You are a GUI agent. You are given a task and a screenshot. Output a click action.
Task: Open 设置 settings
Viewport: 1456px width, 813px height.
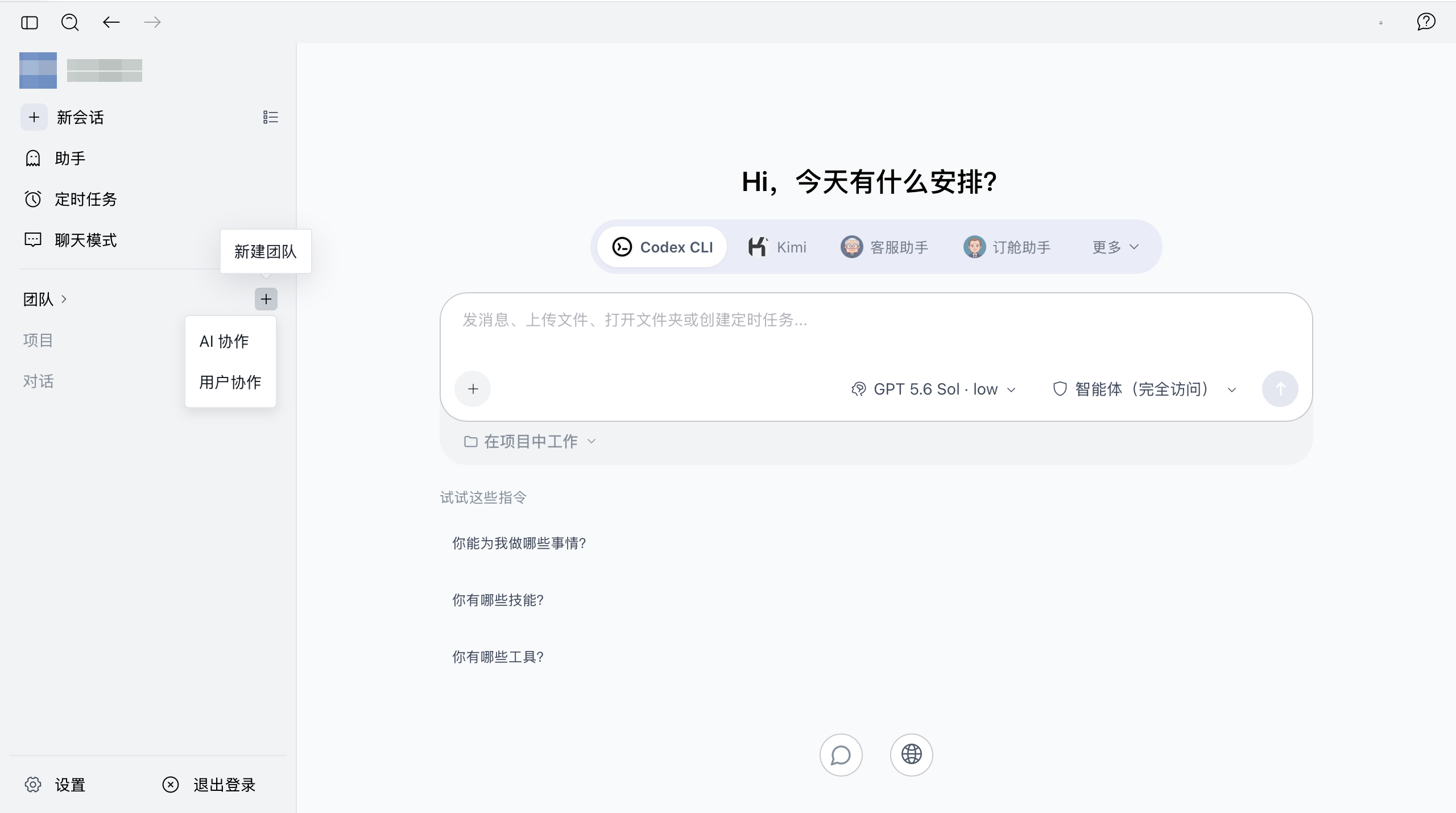click(56, 785)
